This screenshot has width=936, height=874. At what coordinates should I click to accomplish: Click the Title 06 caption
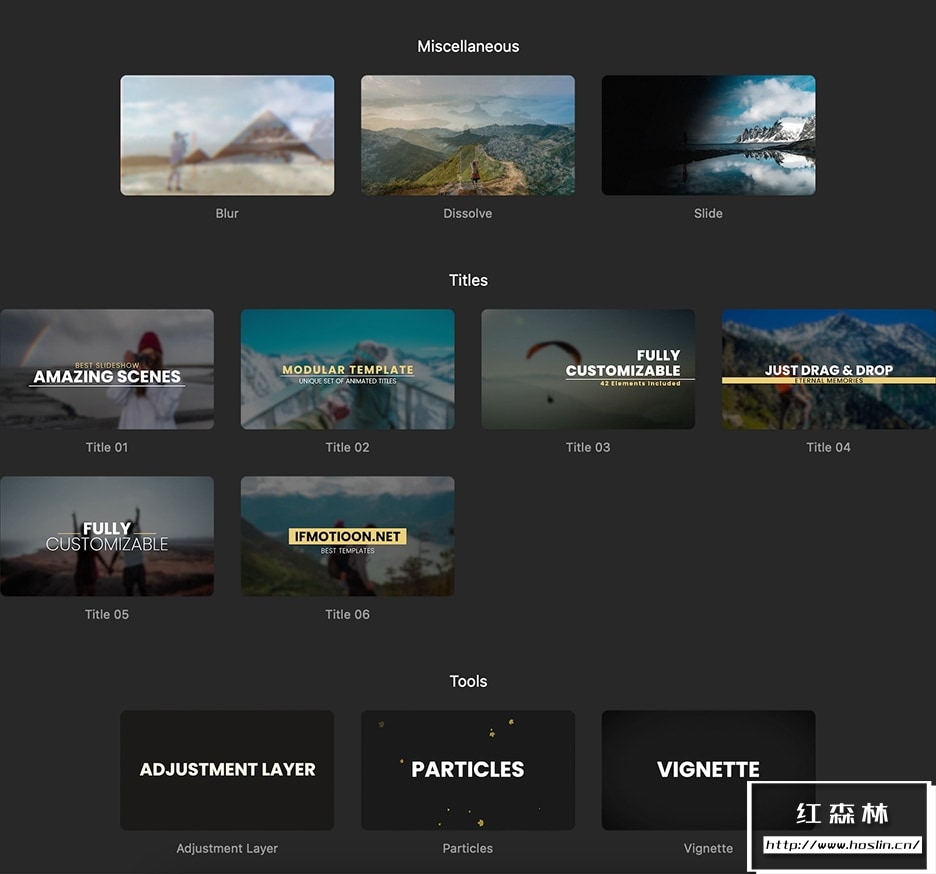[347, 614]
